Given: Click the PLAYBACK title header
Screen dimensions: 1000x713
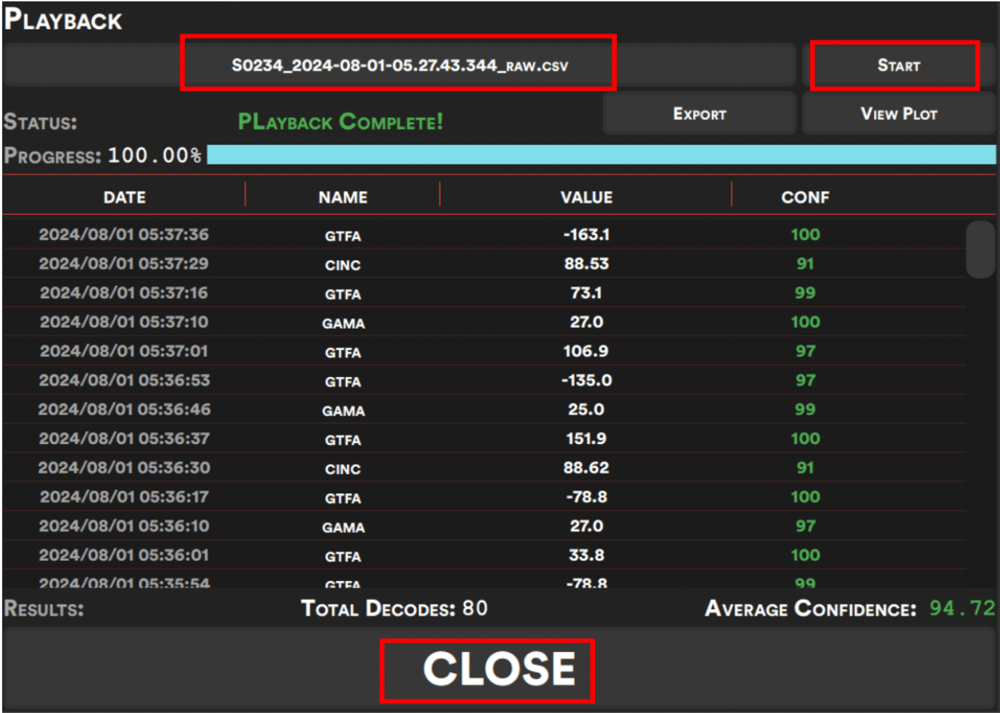Looking at the screenshot, I should [64, 20].
